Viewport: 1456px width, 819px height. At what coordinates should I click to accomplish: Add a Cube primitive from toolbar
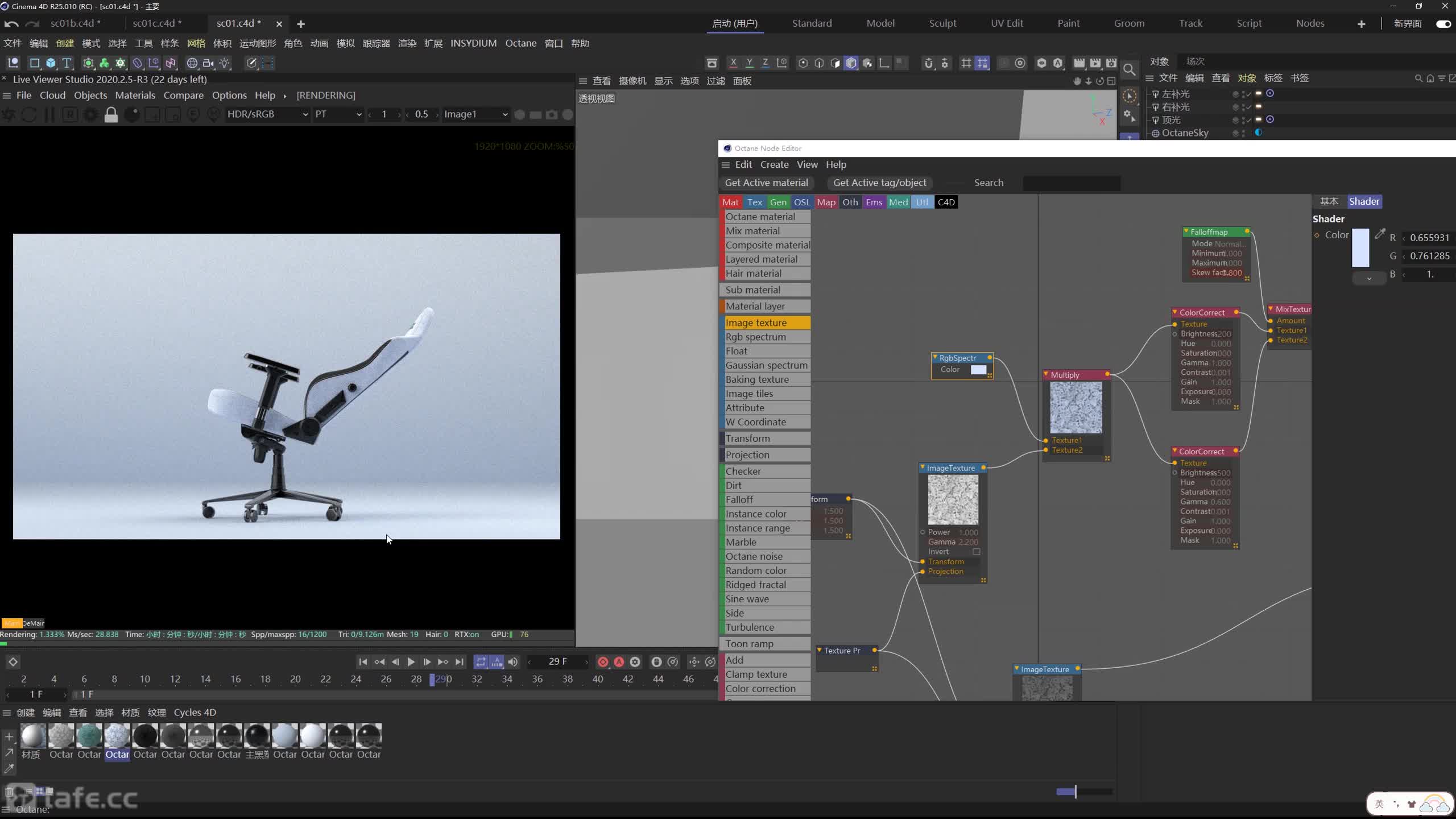(x=51, y=63)
